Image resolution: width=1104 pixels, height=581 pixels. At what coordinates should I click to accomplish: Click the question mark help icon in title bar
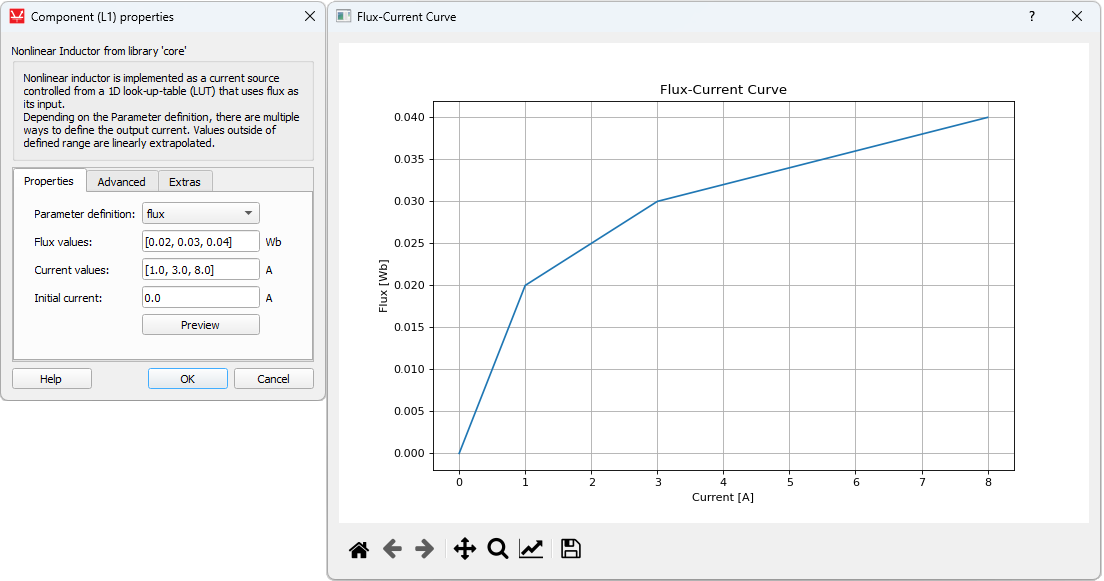point(1032,16)
